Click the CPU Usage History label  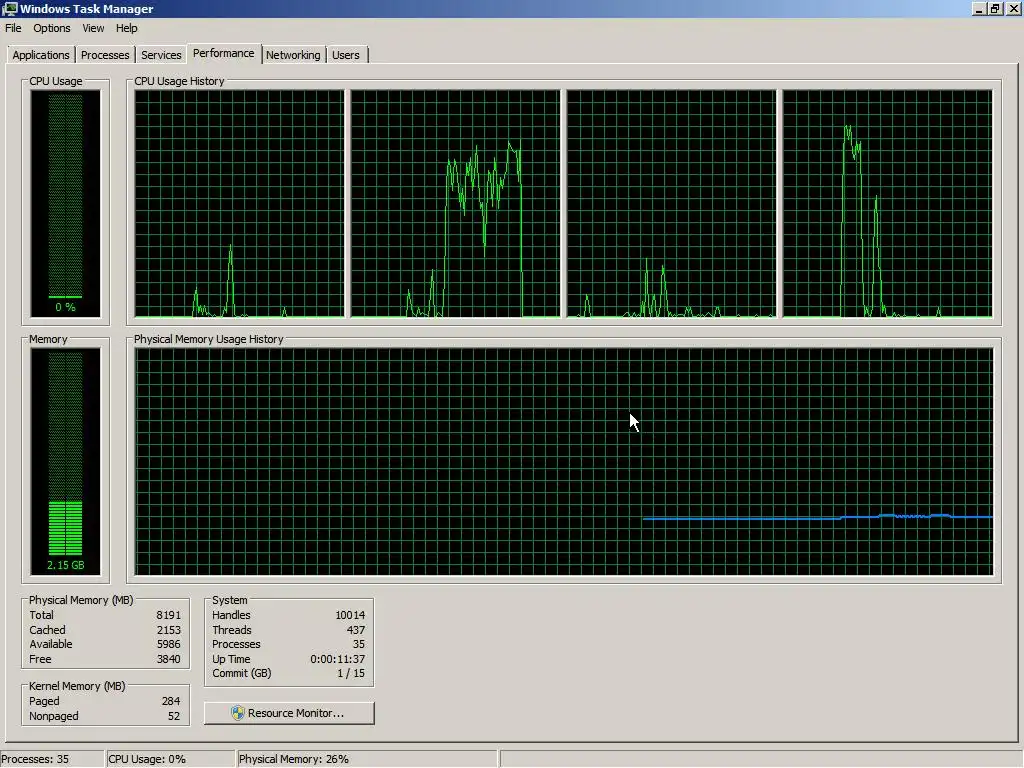179,81
